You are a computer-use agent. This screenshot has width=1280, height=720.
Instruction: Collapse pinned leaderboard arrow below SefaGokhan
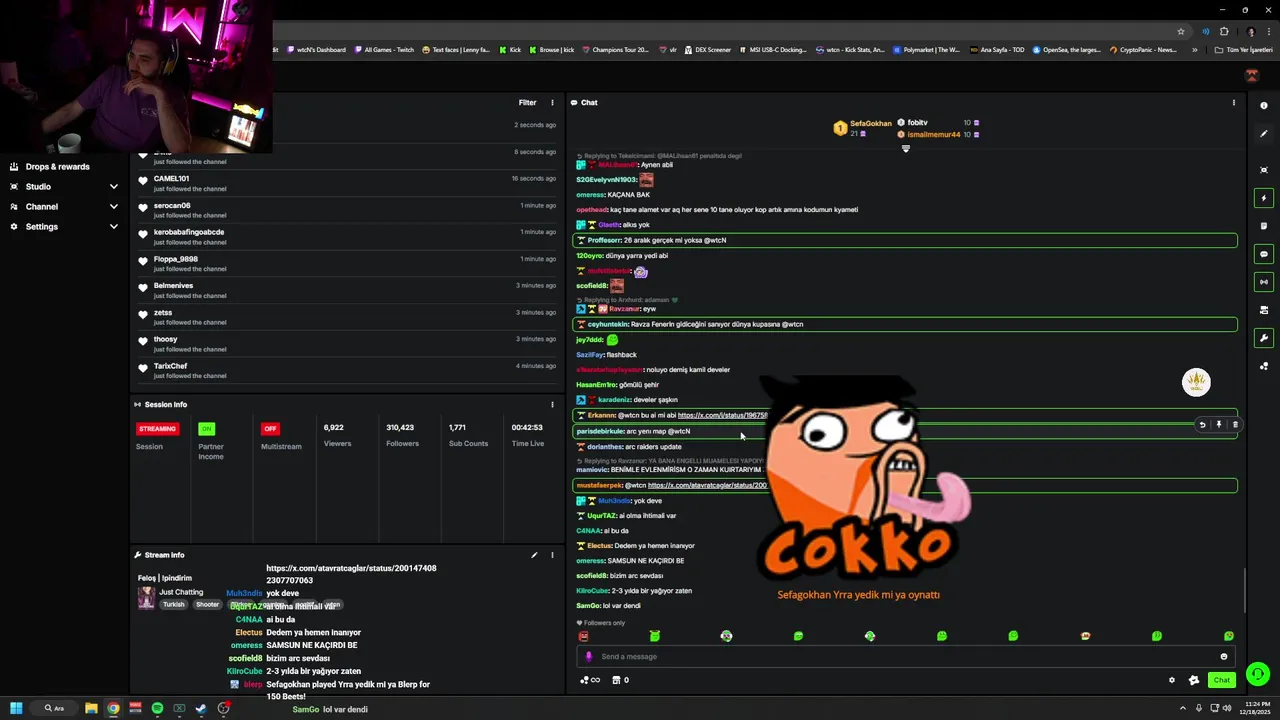tap(906, 149)
